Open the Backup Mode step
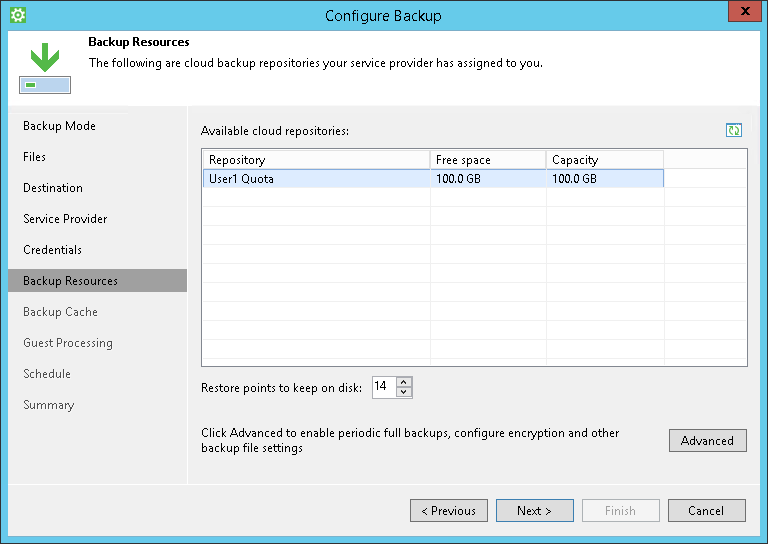The height and width of the screenshot is (544, 768). pos(59,126)
